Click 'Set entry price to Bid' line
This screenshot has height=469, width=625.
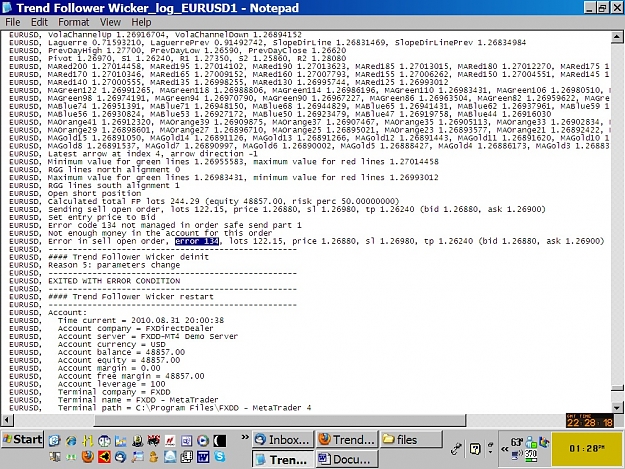pos(102,217)
